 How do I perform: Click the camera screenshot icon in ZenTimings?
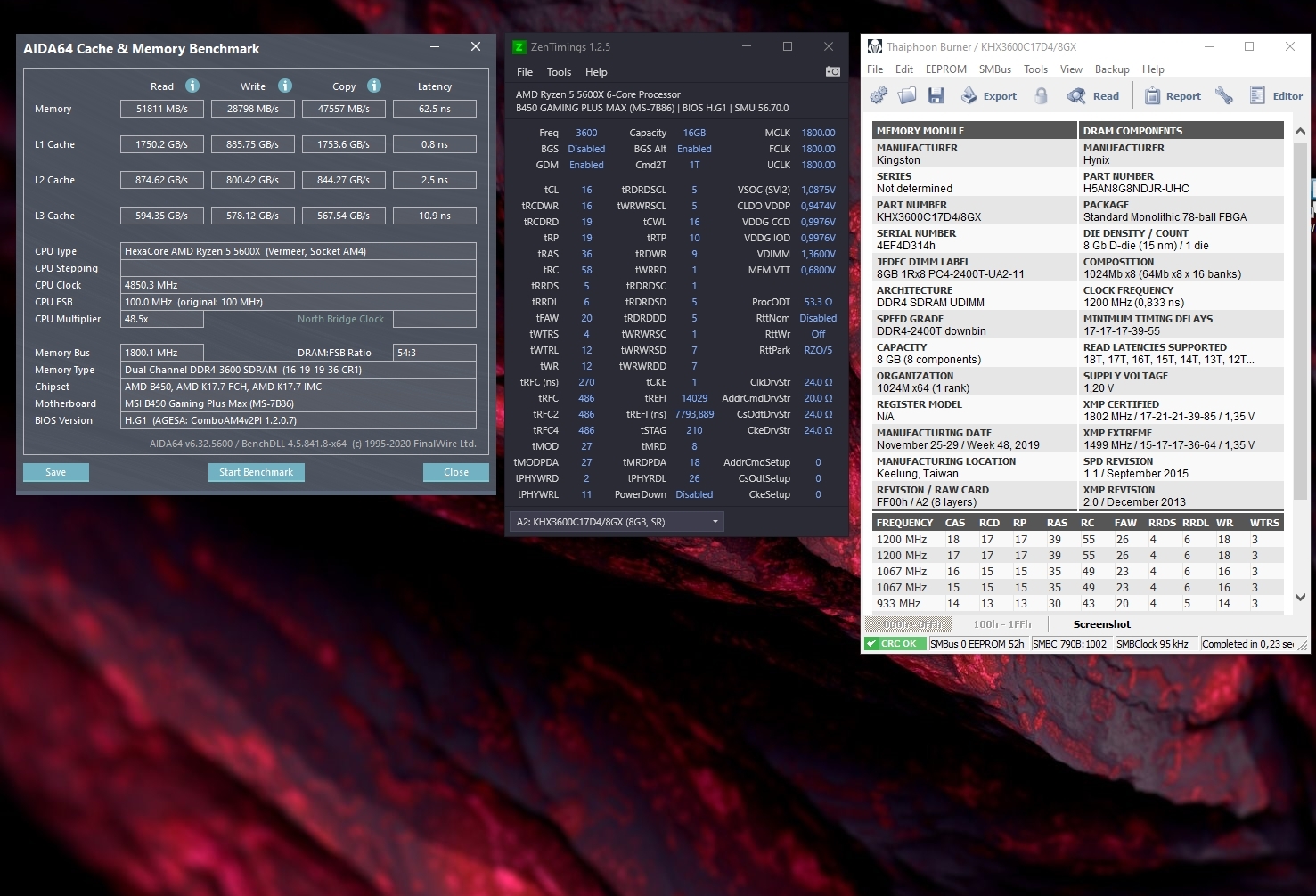tap(833, 71)
